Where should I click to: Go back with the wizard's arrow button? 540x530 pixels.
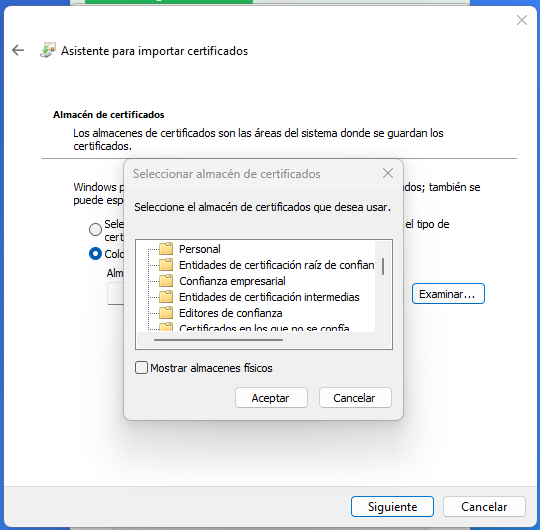coord(18,50)
